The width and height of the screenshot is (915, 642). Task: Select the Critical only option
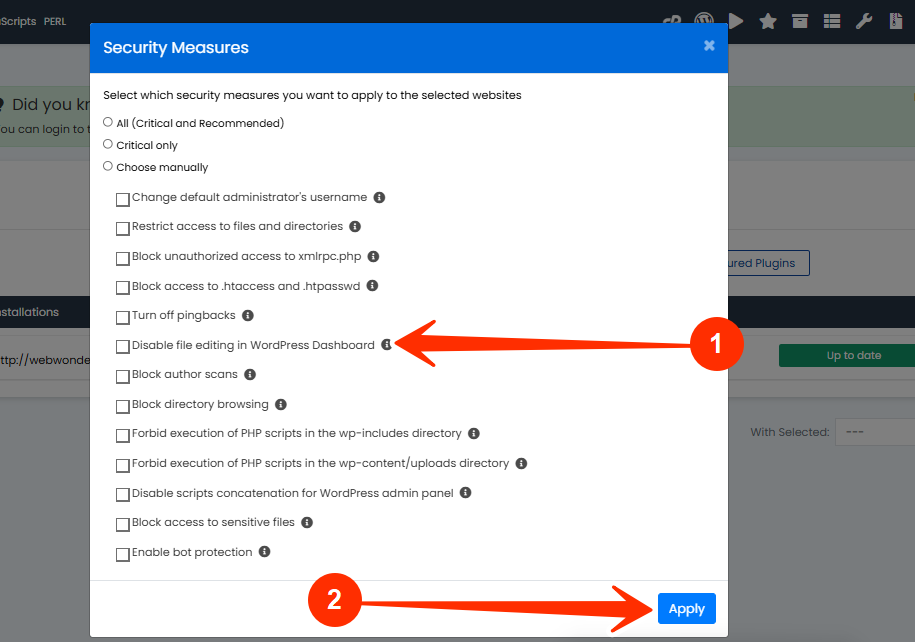[107, 144]
